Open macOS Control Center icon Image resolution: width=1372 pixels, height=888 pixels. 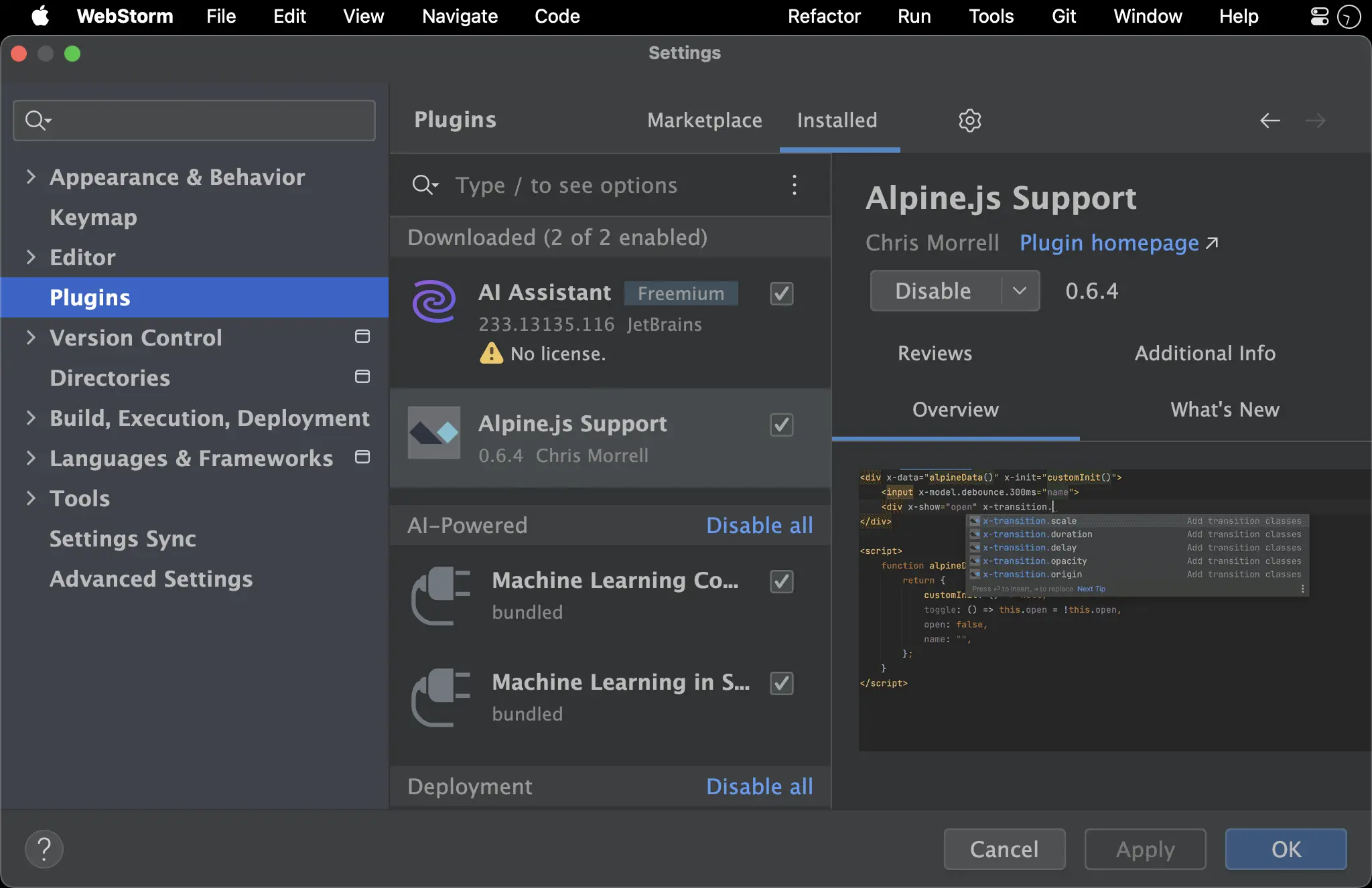(1319, 16)
